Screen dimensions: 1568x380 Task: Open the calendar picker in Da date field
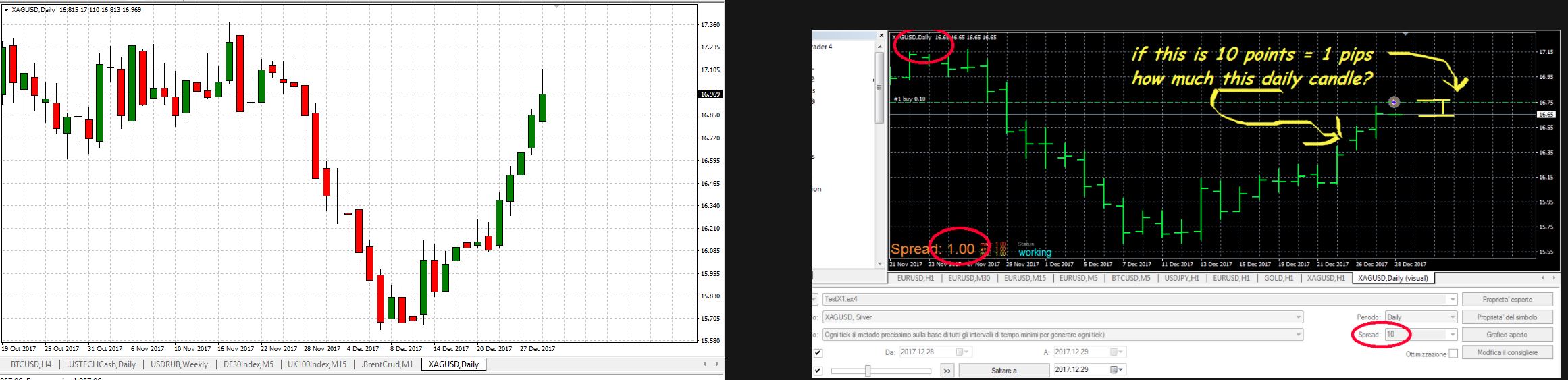(x=962, y=352)
